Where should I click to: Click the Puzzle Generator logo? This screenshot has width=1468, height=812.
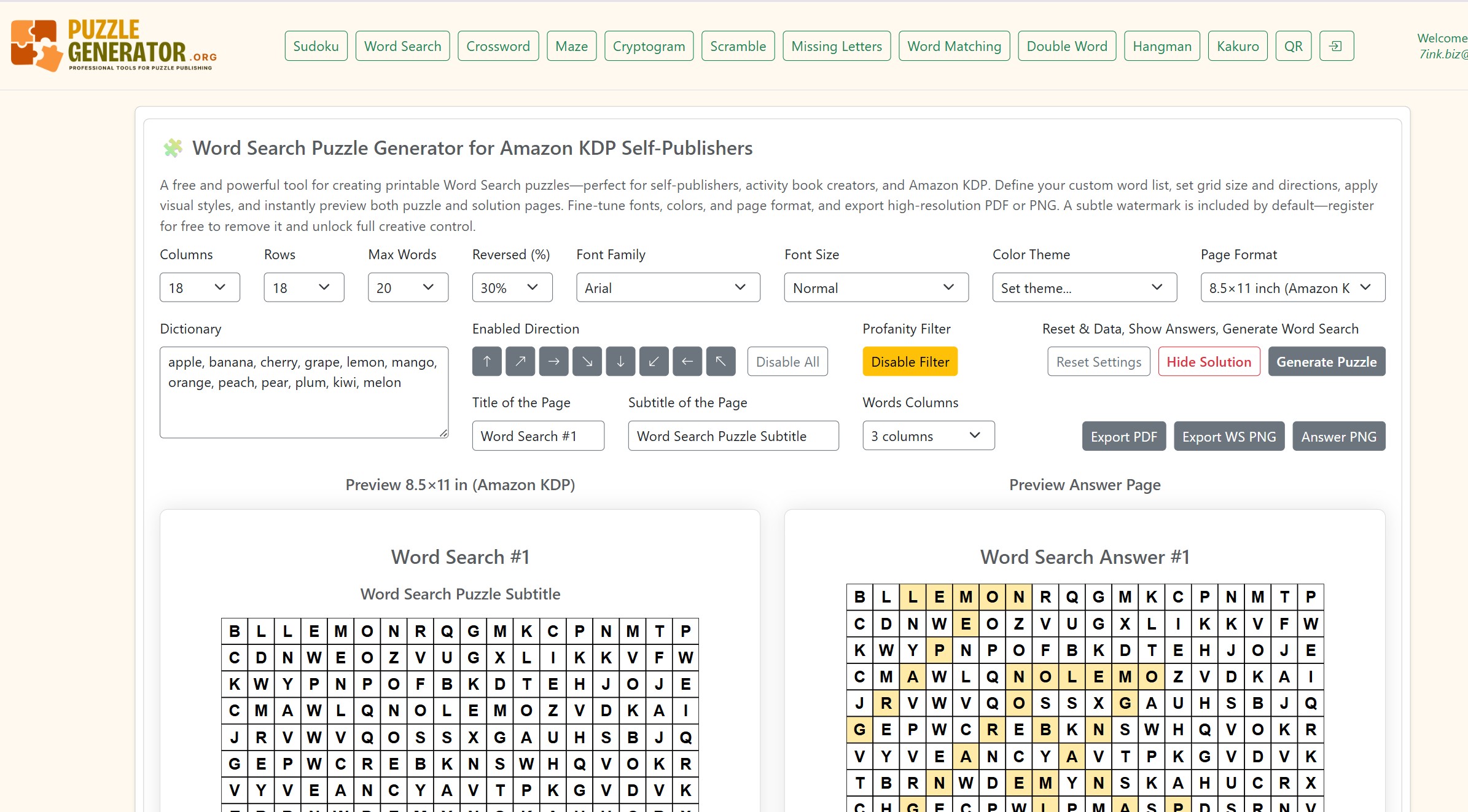114,46
